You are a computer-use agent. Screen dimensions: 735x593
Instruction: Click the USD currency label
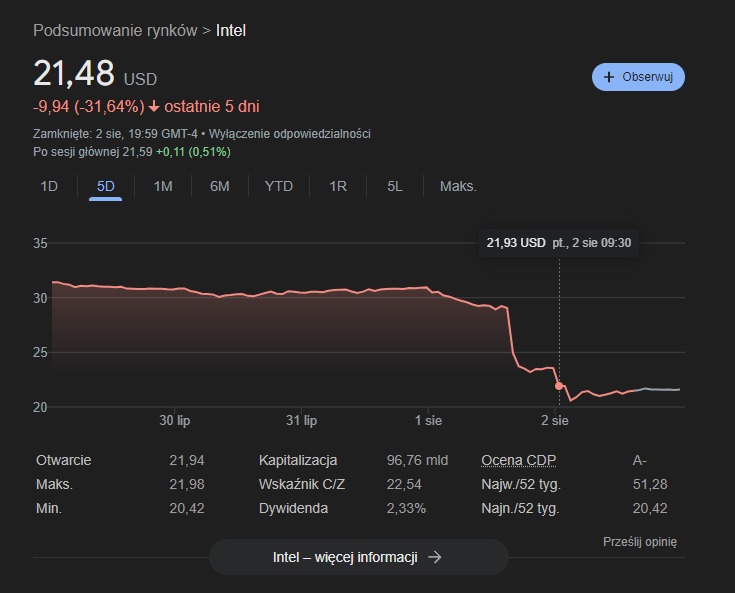pos(140,79)
